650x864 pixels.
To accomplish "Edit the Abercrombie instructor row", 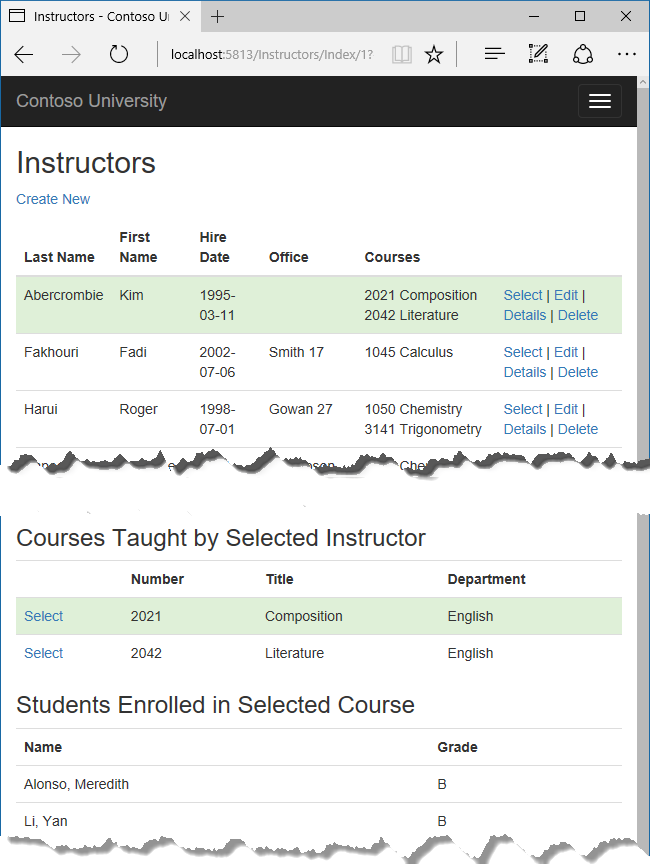I will [x=566, y=295].
